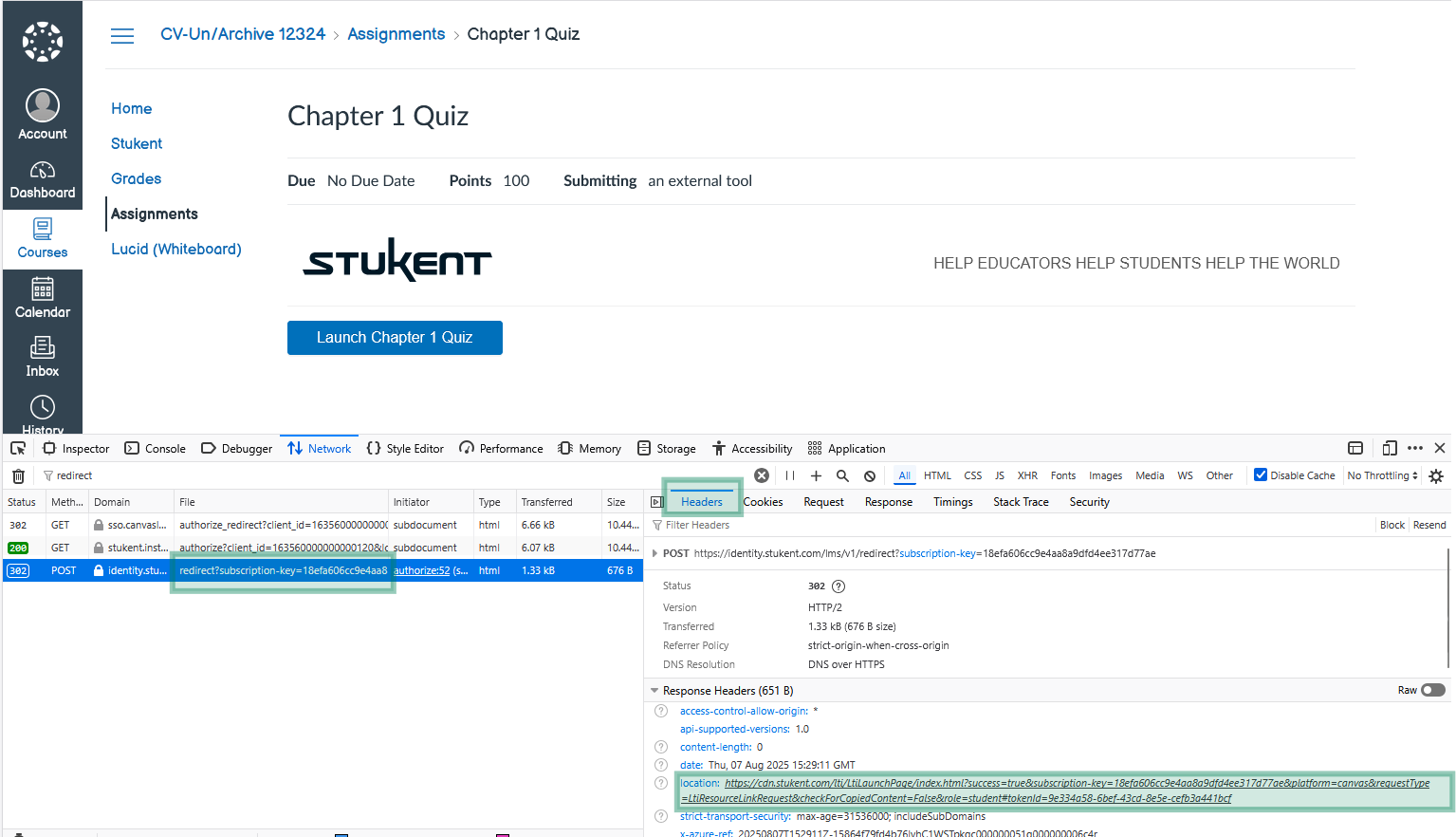Filter requests by CSS
Viewport: 1456px width, 837px height.
tap(973, 475)
